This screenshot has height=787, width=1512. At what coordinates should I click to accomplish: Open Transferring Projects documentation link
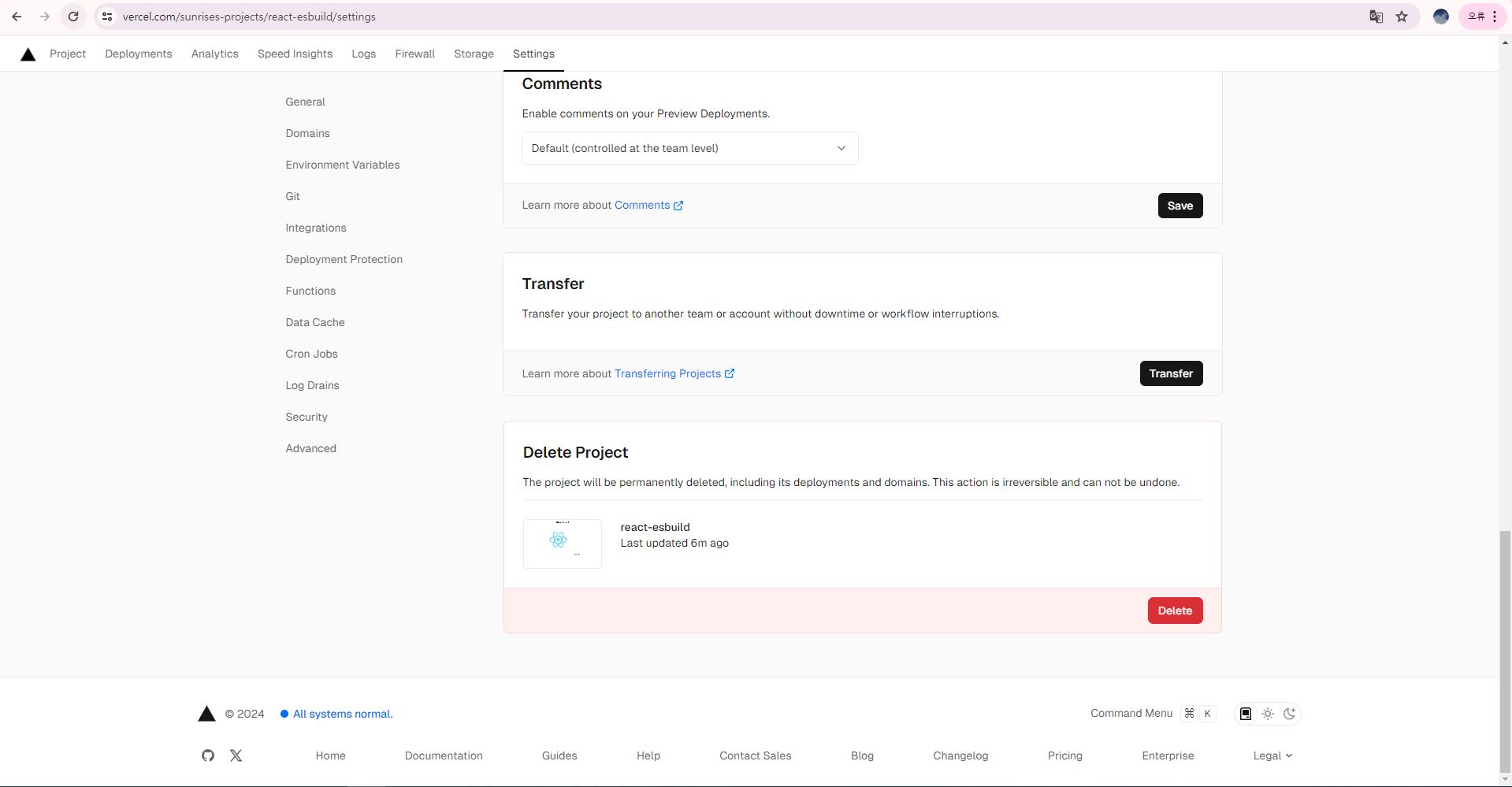click(674, 373)
